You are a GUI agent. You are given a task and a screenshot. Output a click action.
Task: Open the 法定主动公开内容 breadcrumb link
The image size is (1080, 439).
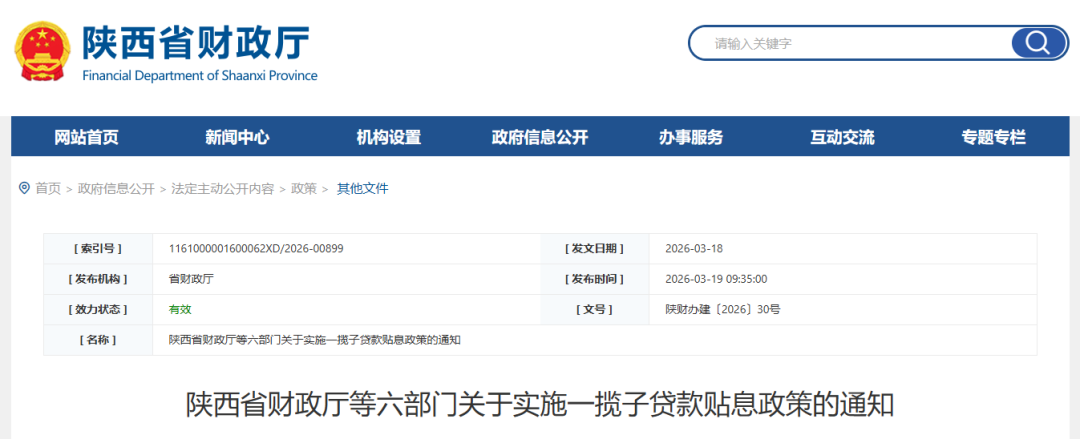tap(222, 188)
